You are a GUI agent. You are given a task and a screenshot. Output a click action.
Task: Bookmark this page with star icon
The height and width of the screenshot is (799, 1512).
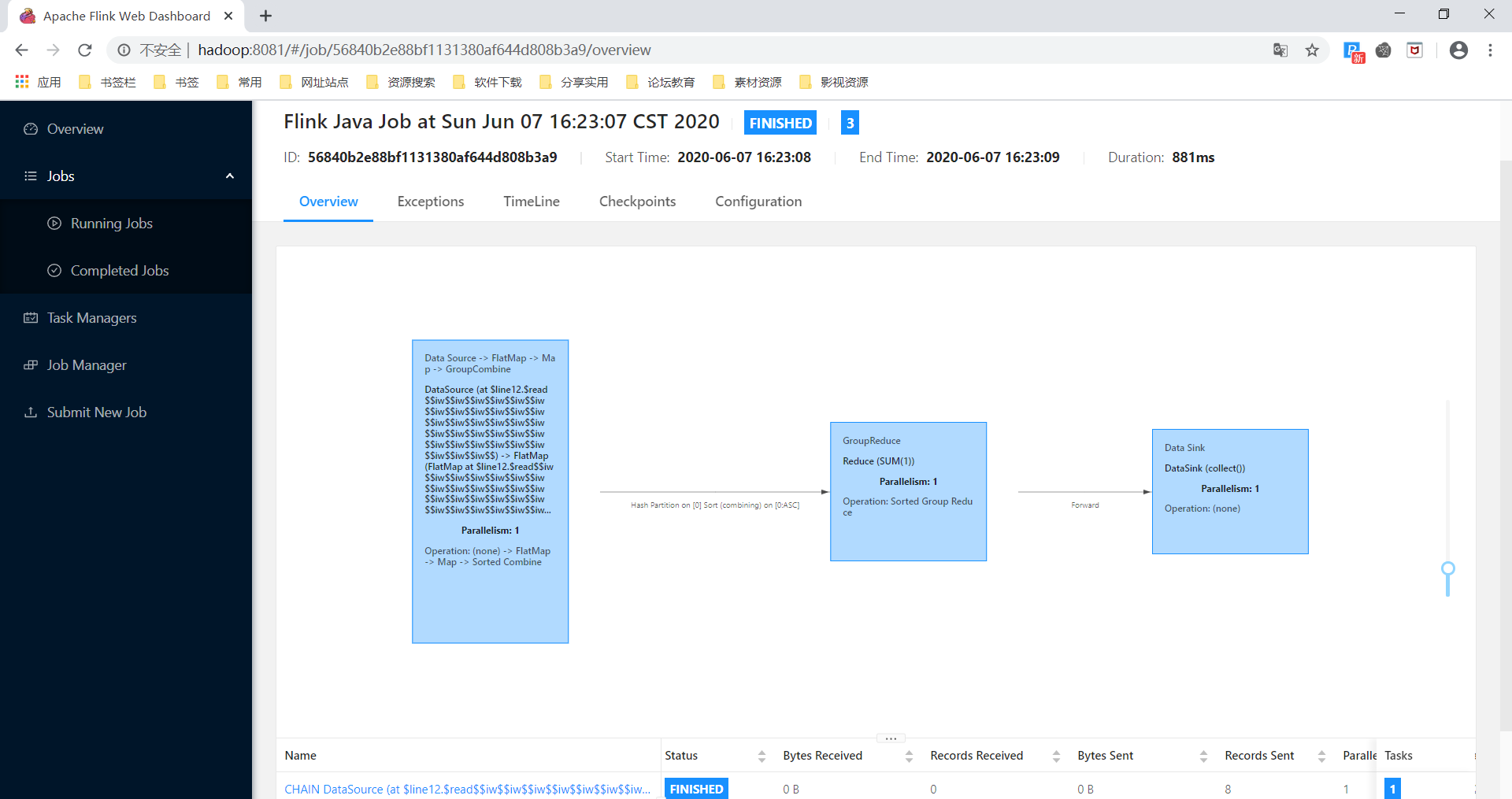pyautogui.click(x=1312, y=50)
